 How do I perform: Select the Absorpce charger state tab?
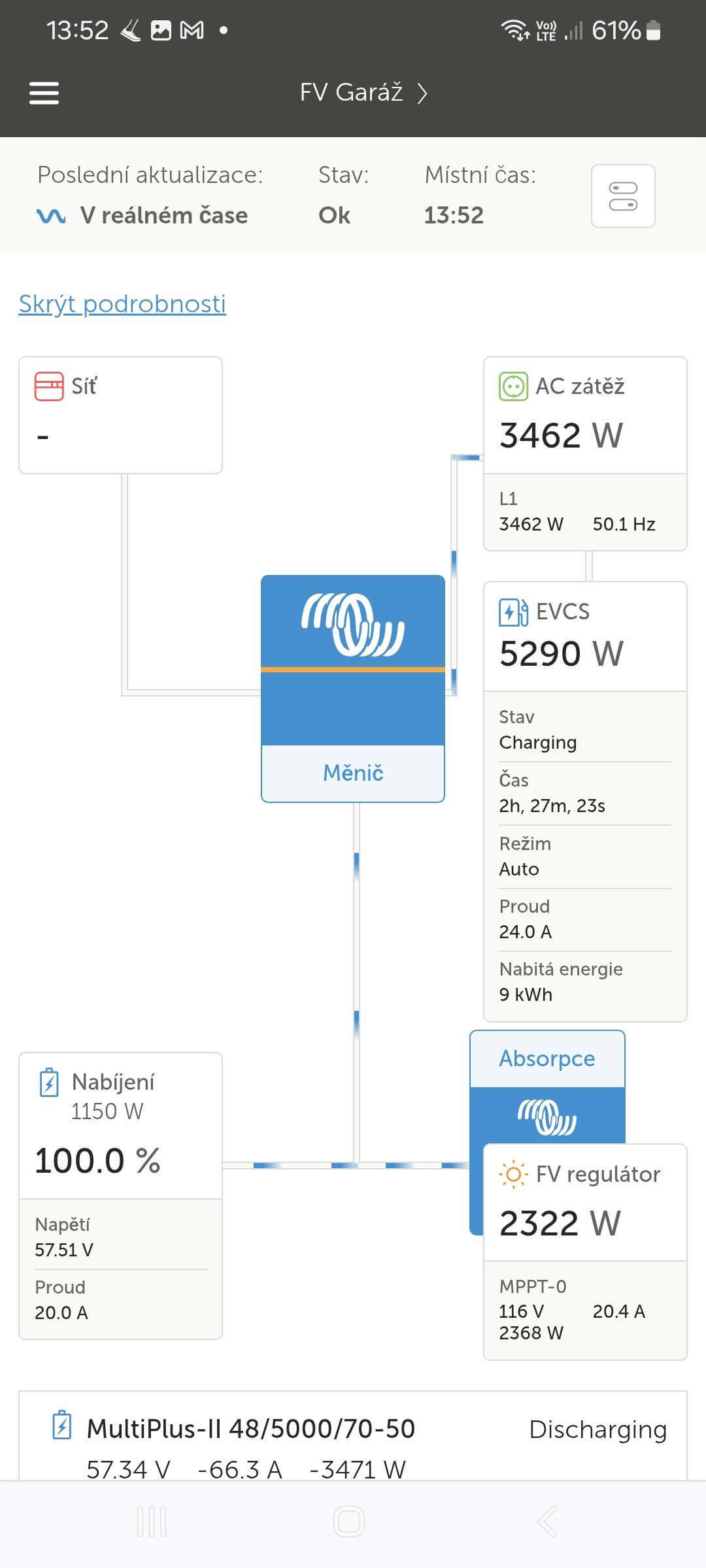pyautogui.click(x=547, y=1058)
